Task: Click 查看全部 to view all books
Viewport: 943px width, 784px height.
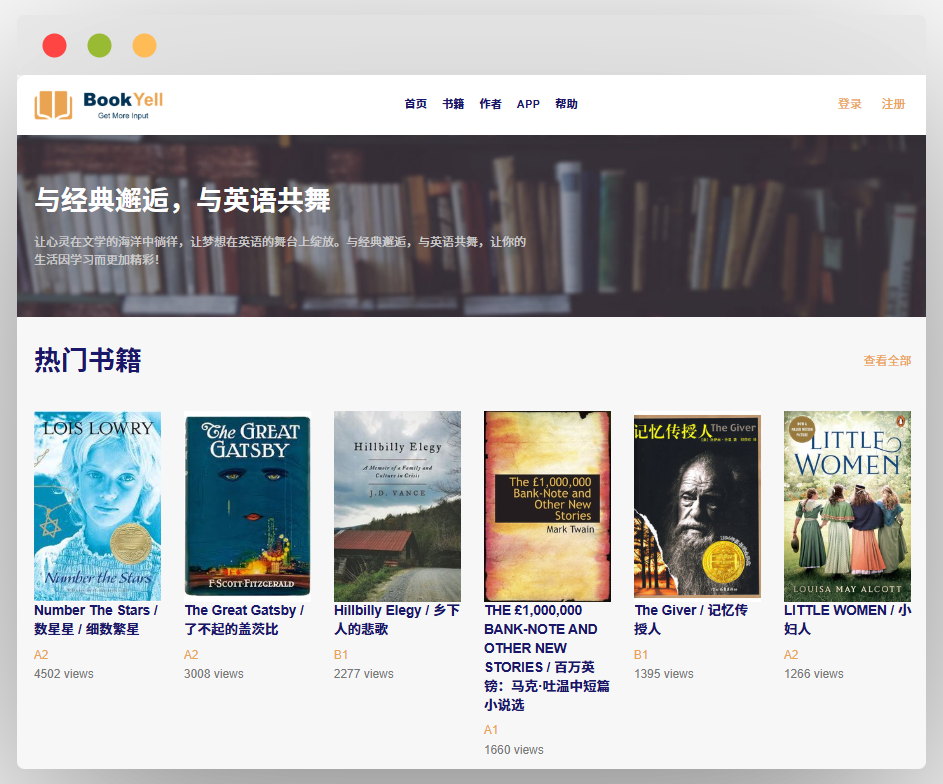Action: coord(887,361)
